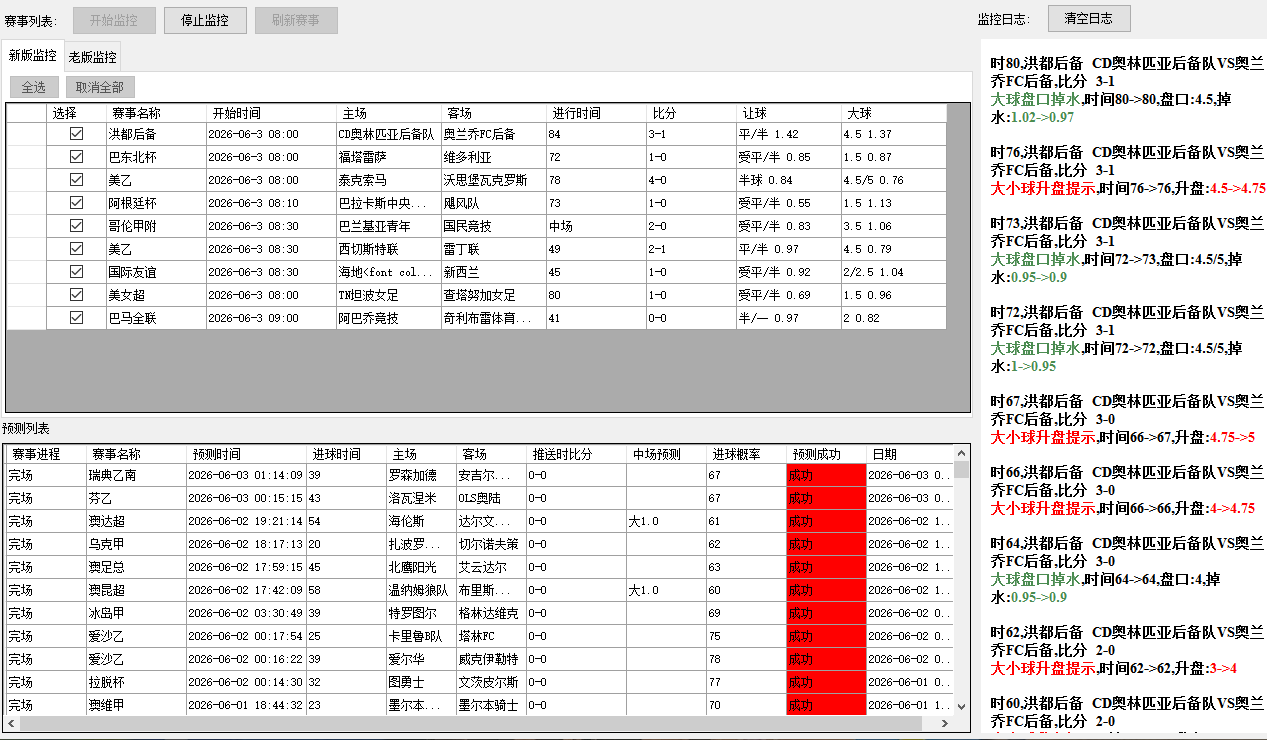Click the 赛事进程 column header

coord(45,454)
